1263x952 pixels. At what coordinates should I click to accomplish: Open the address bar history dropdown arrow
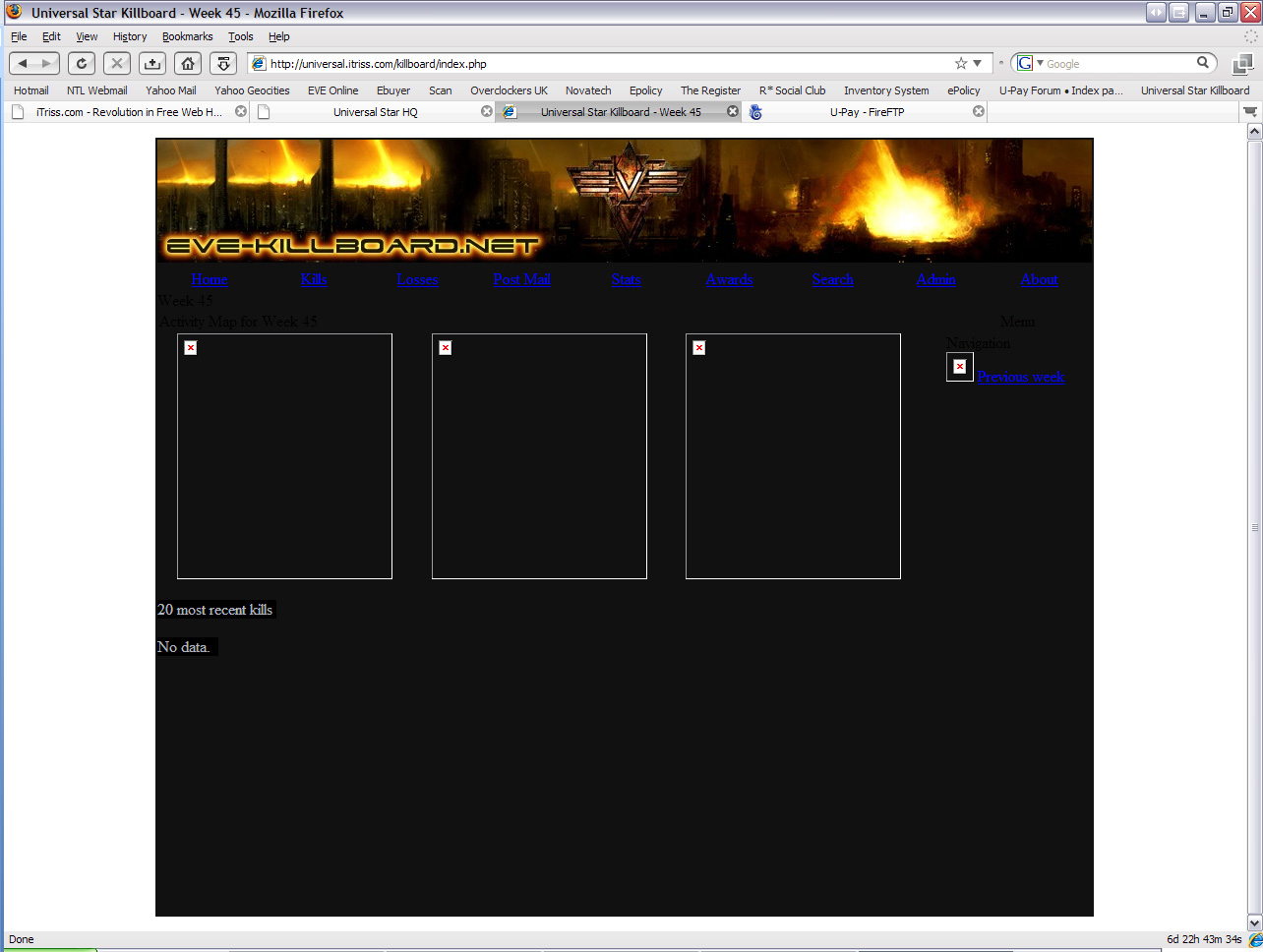pyautogui.click(x=977, y=63)
